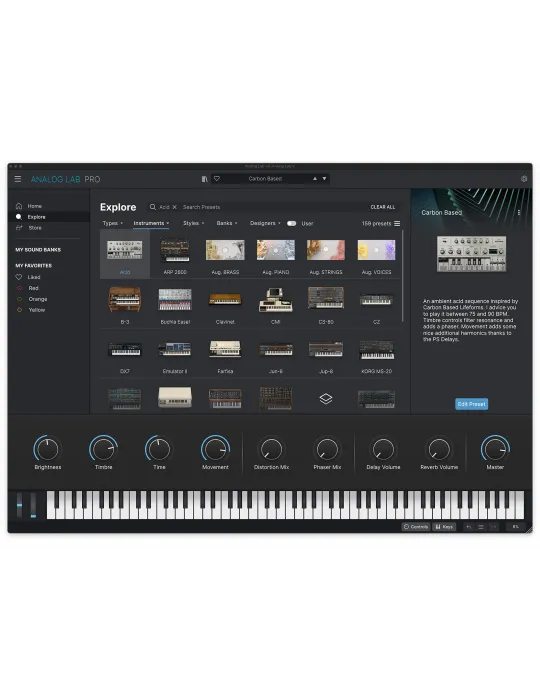Image resolution: width=540 pixels, height=700 pixels.
Task: Select the Emulator II instrument
Action: [175, 354]
